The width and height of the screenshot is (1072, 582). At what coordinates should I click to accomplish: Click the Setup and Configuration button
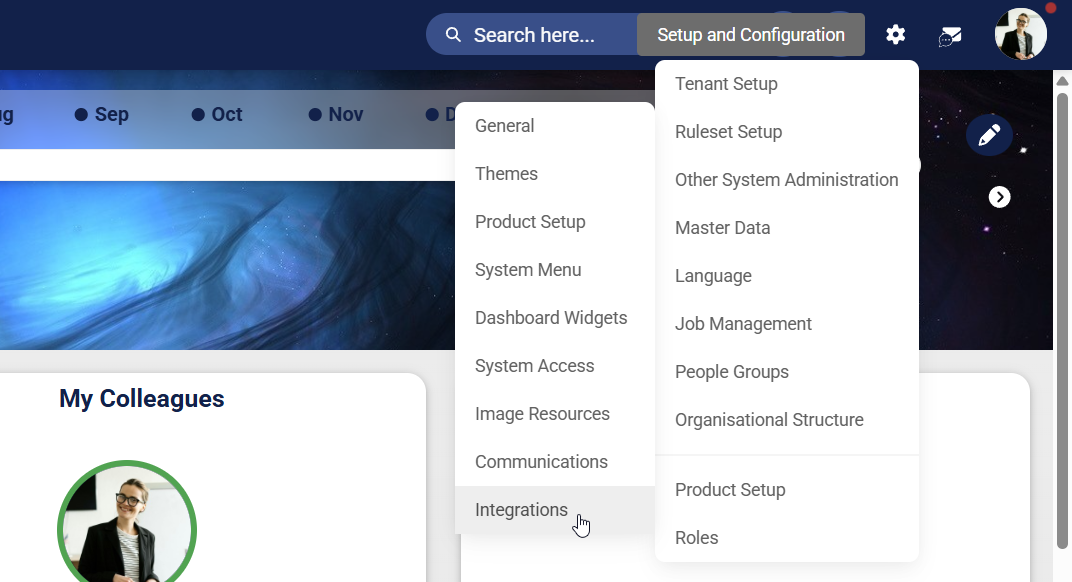[x=750, y=34]
